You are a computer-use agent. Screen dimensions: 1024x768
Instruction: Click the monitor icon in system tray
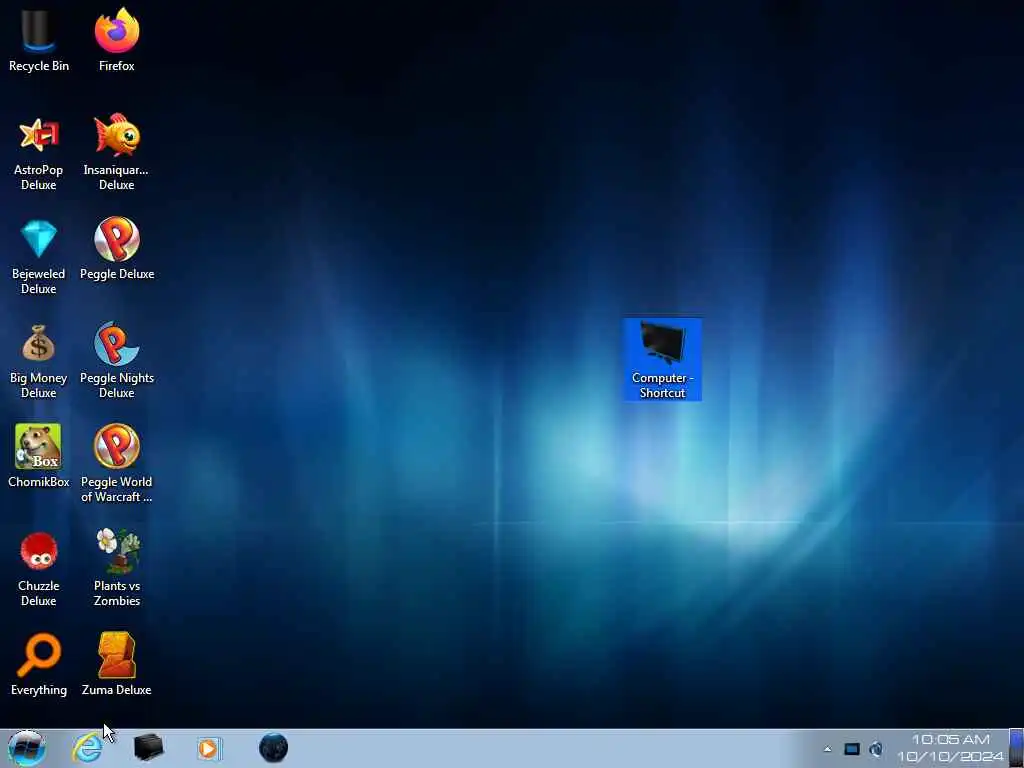coord(852,749)
